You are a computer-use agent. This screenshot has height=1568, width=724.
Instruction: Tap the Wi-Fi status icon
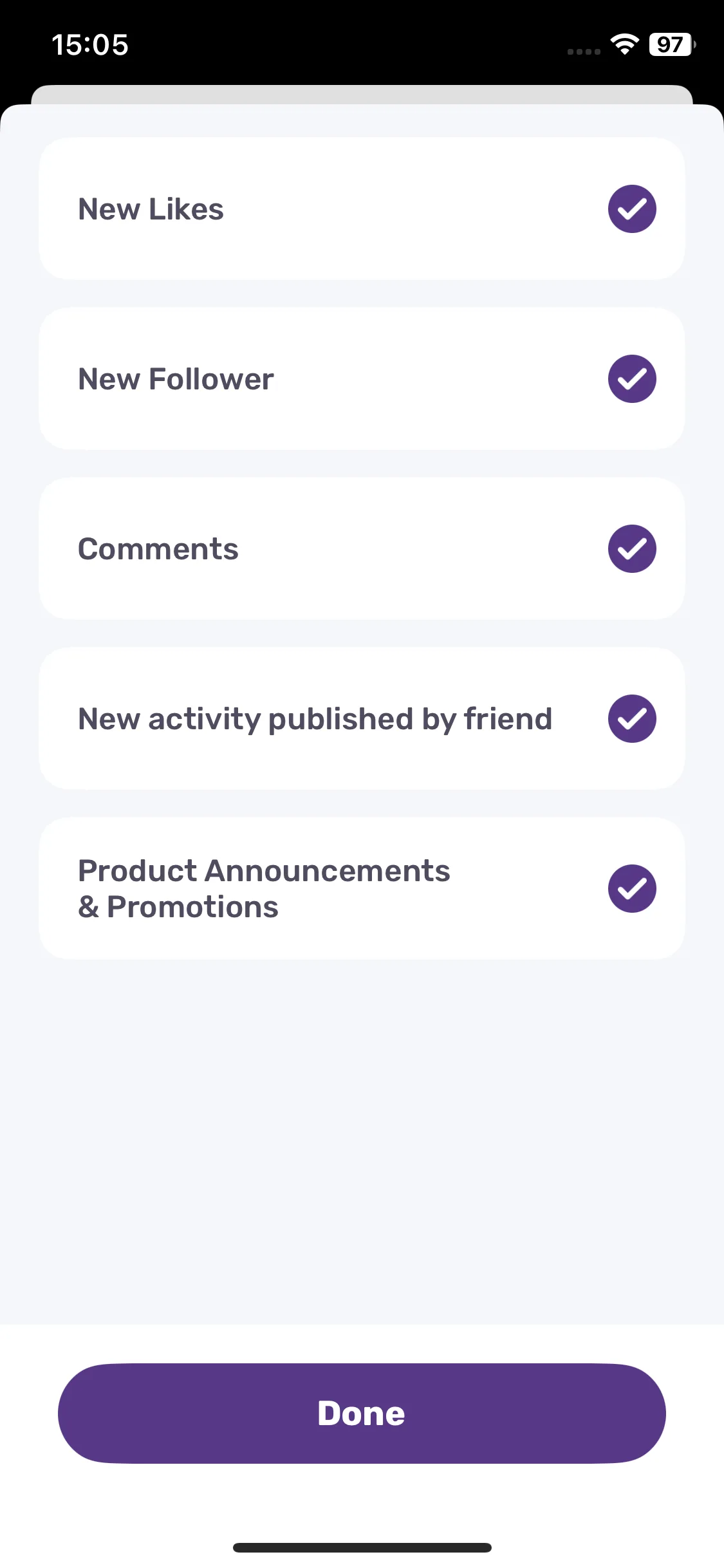coord(624,44)
